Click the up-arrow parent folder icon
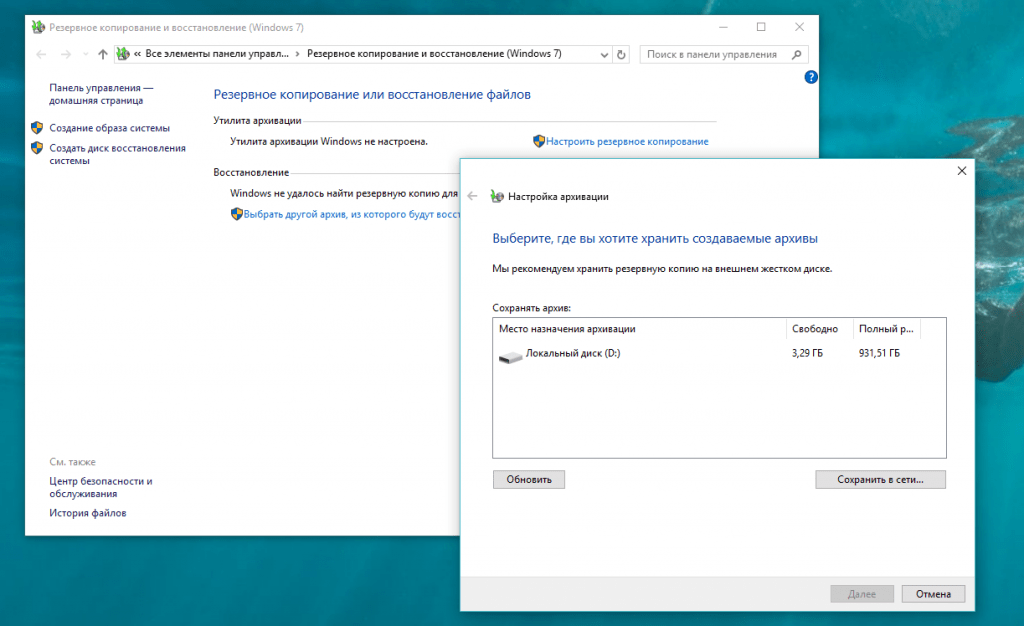 tap(103, 54)
